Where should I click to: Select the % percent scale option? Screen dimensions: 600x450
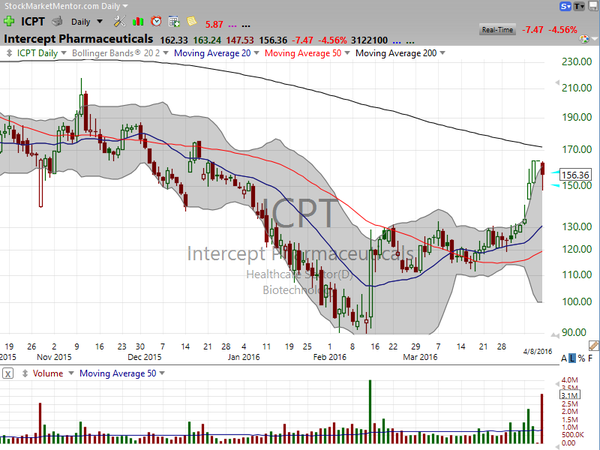[582, 359]
